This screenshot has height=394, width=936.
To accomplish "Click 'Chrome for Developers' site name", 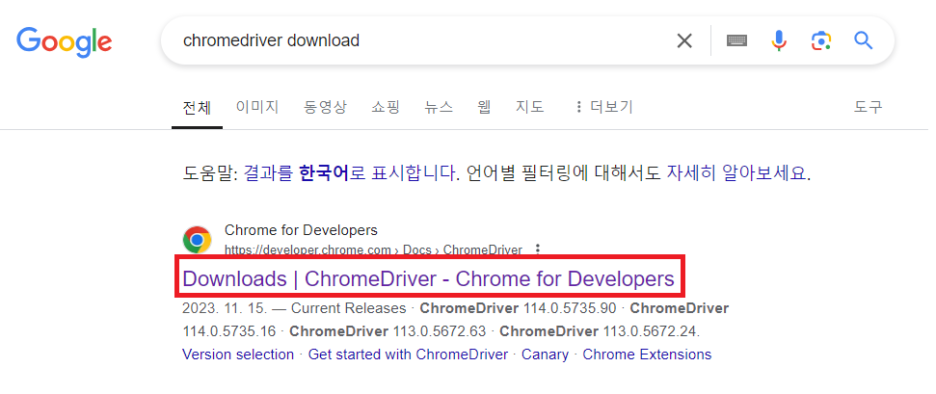I will coord(301,230).
